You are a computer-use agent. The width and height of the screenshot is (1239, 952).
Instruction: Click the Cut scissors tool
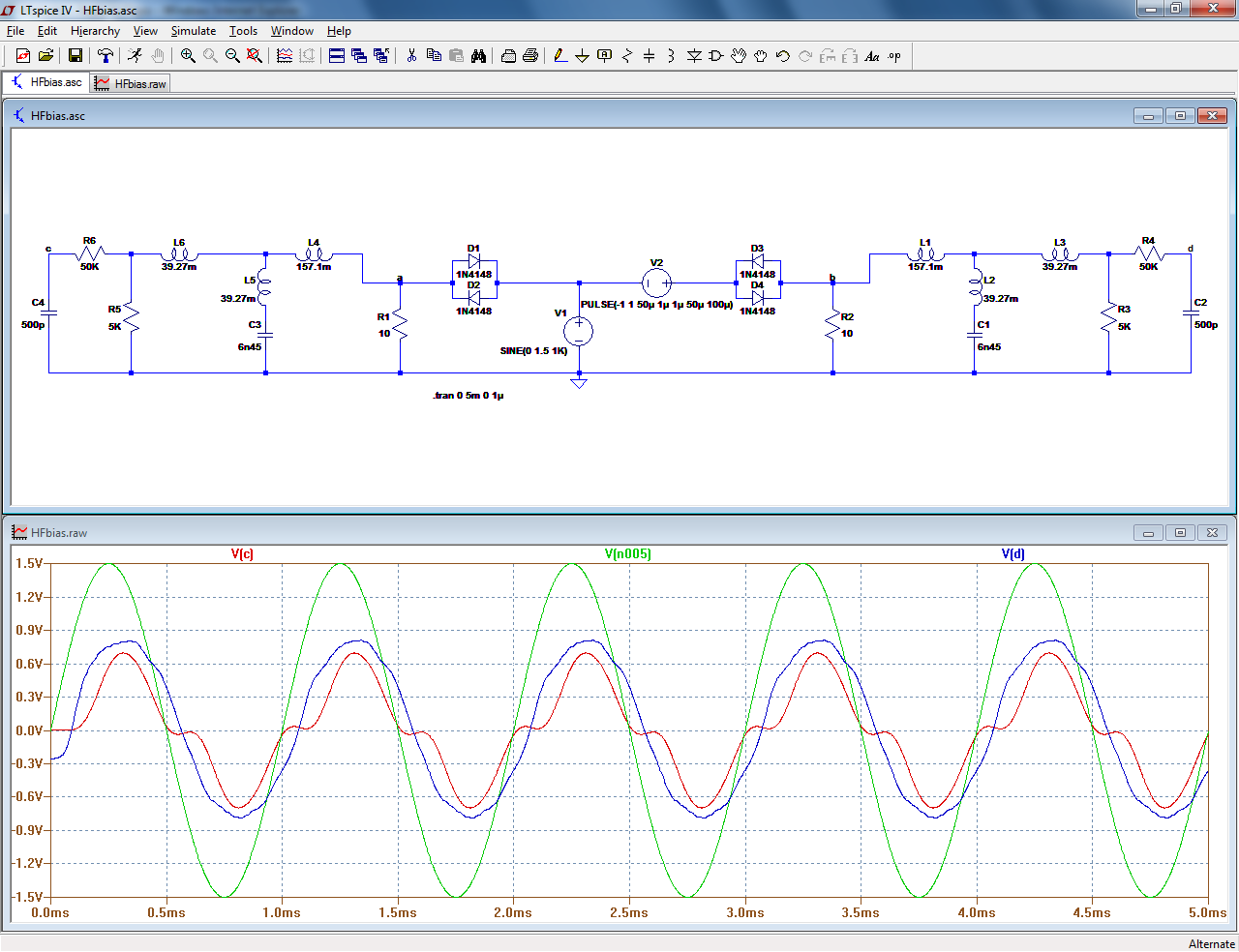pos(411,56)
